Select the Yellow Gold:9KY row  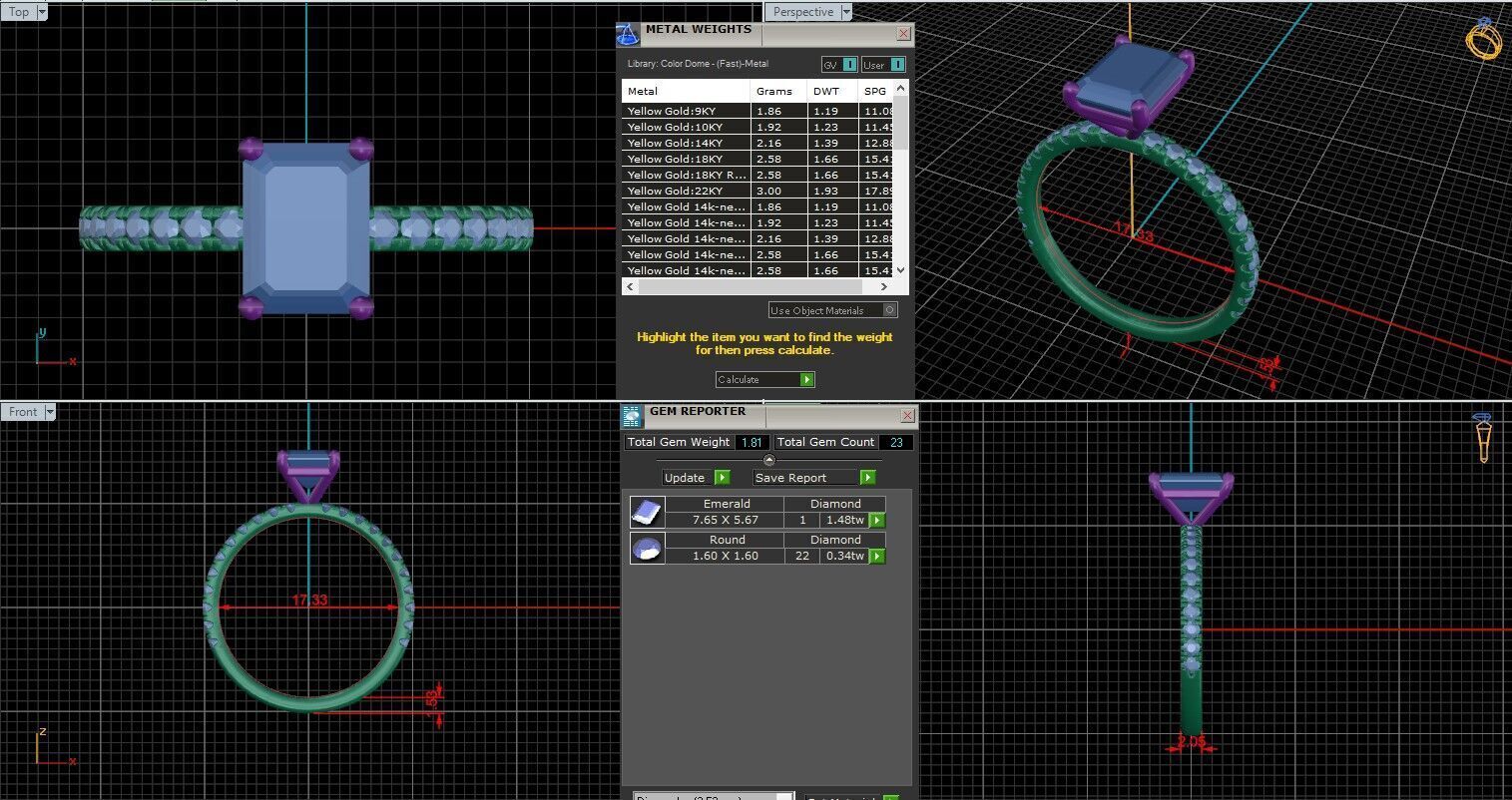coord(757,112)
